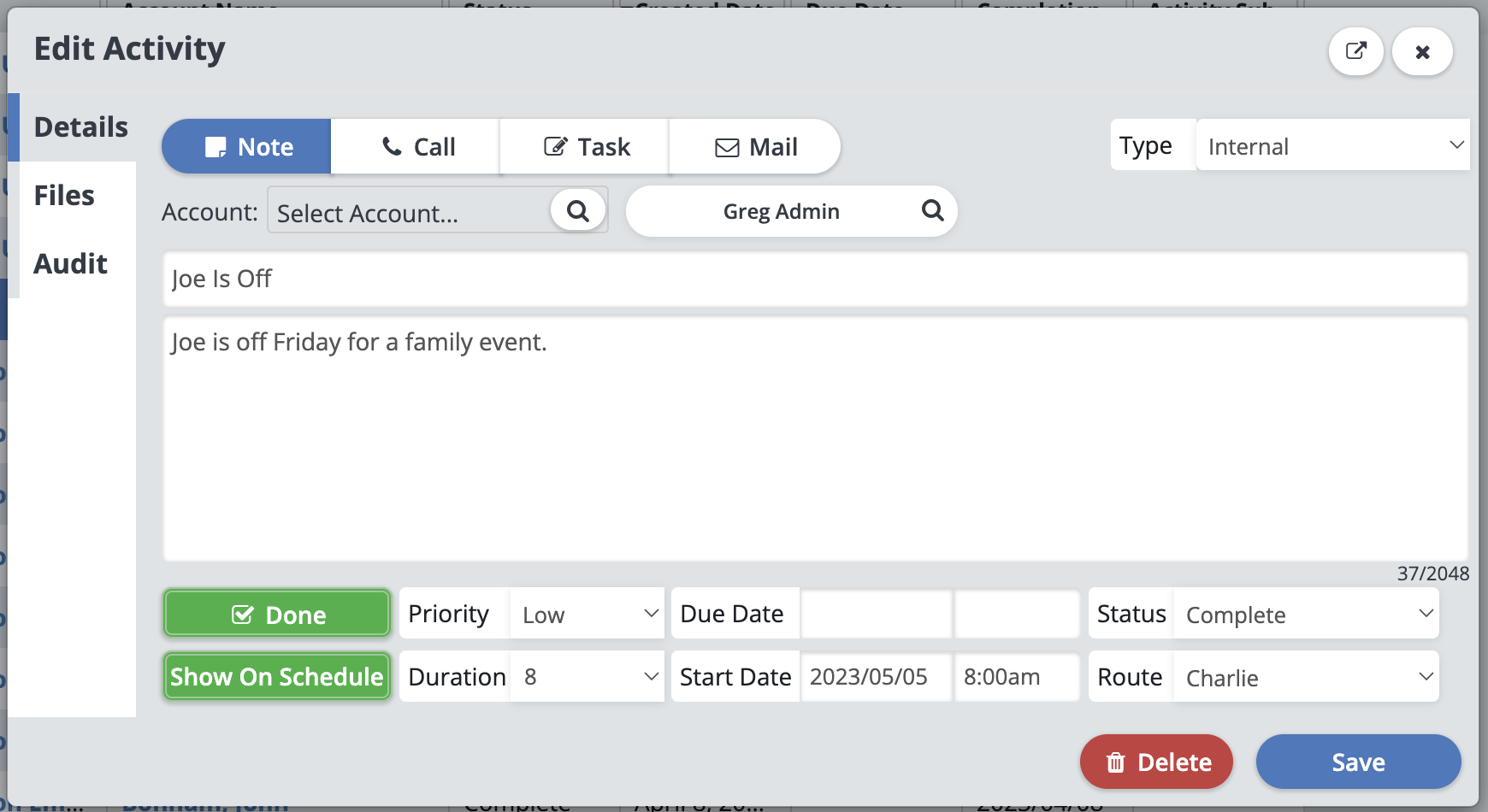
Task: Switch activity to Mail
Action: 754,147
